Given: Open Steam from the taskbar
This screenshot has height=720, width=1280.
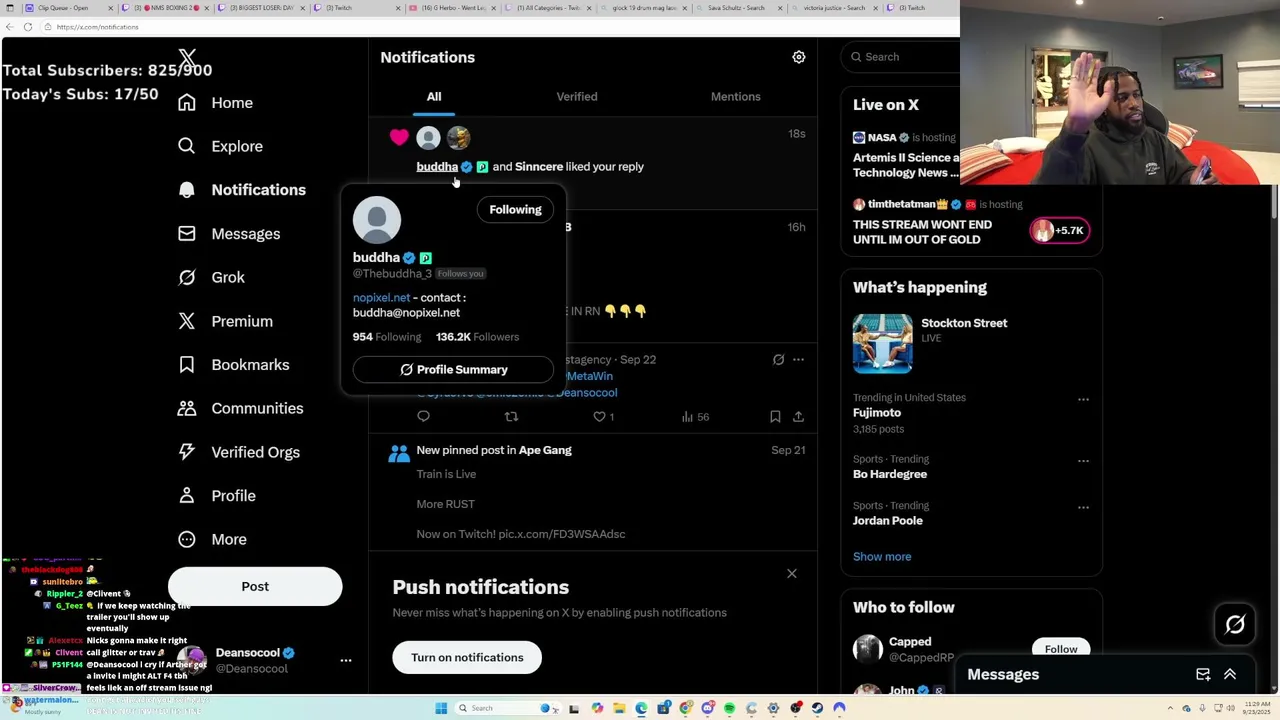Looking at the screenshot, I should click(x=817, y=708).
